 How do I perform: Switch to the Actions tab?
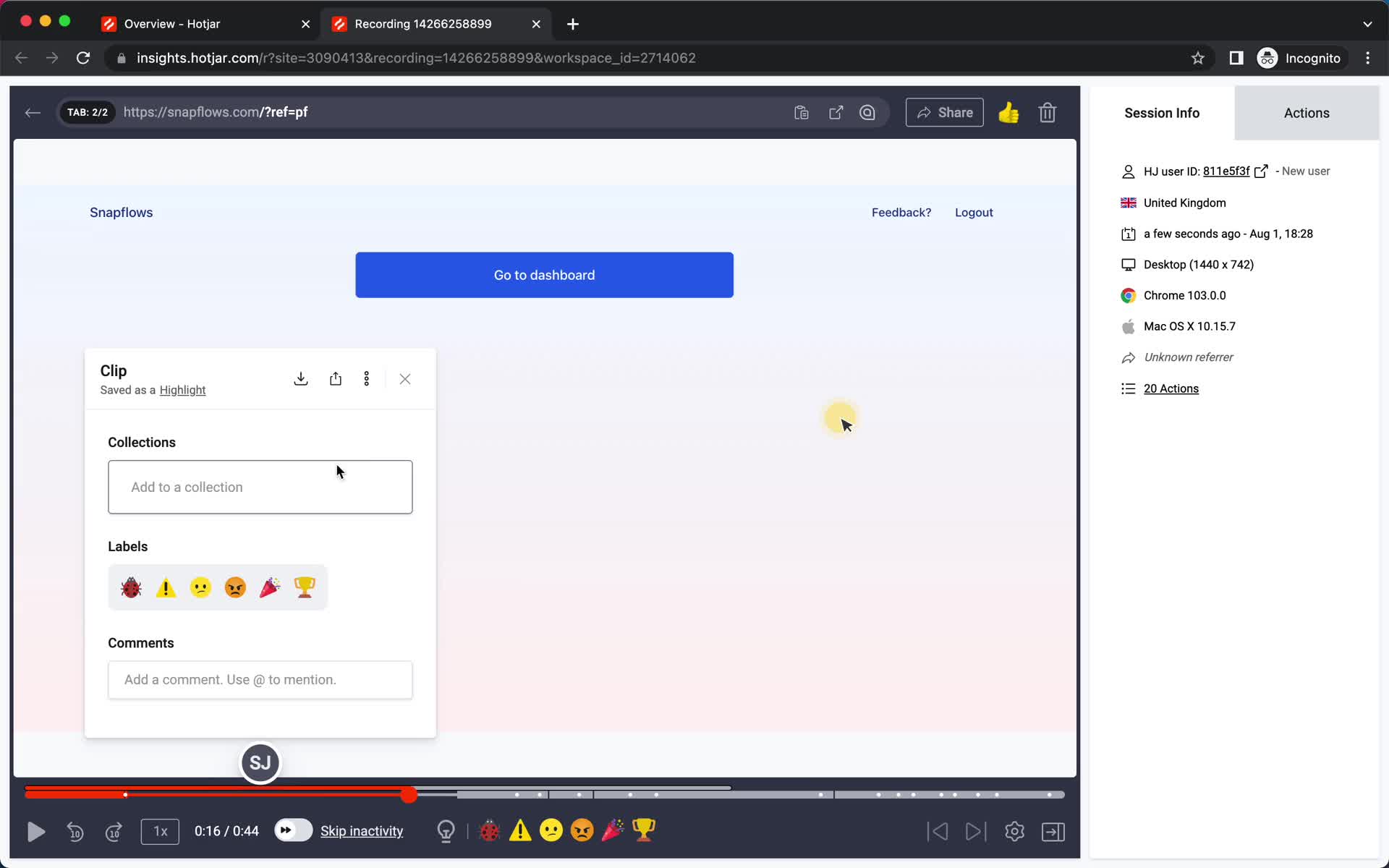coord(1306,112)
